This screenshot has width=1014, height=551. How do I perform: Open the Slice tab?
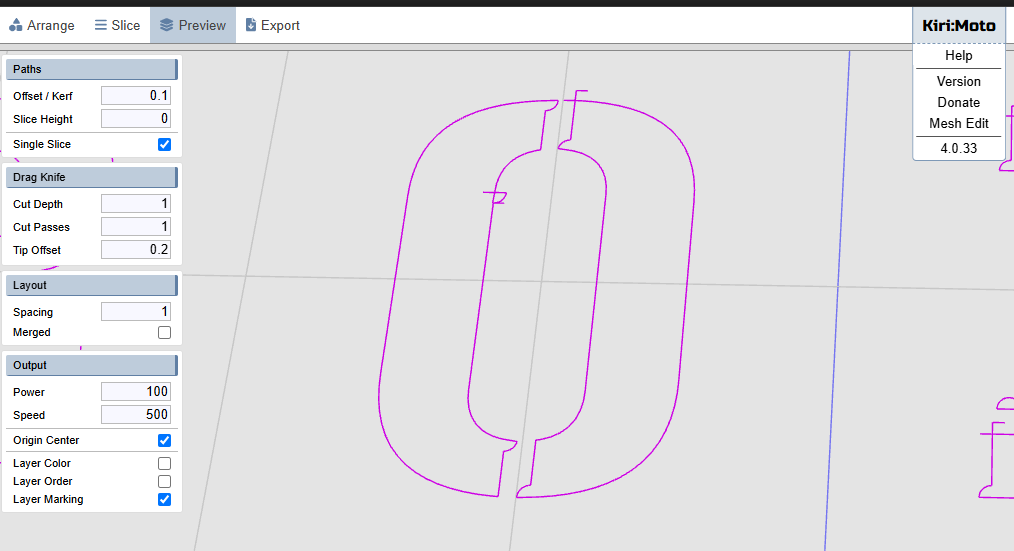point(117,25)
